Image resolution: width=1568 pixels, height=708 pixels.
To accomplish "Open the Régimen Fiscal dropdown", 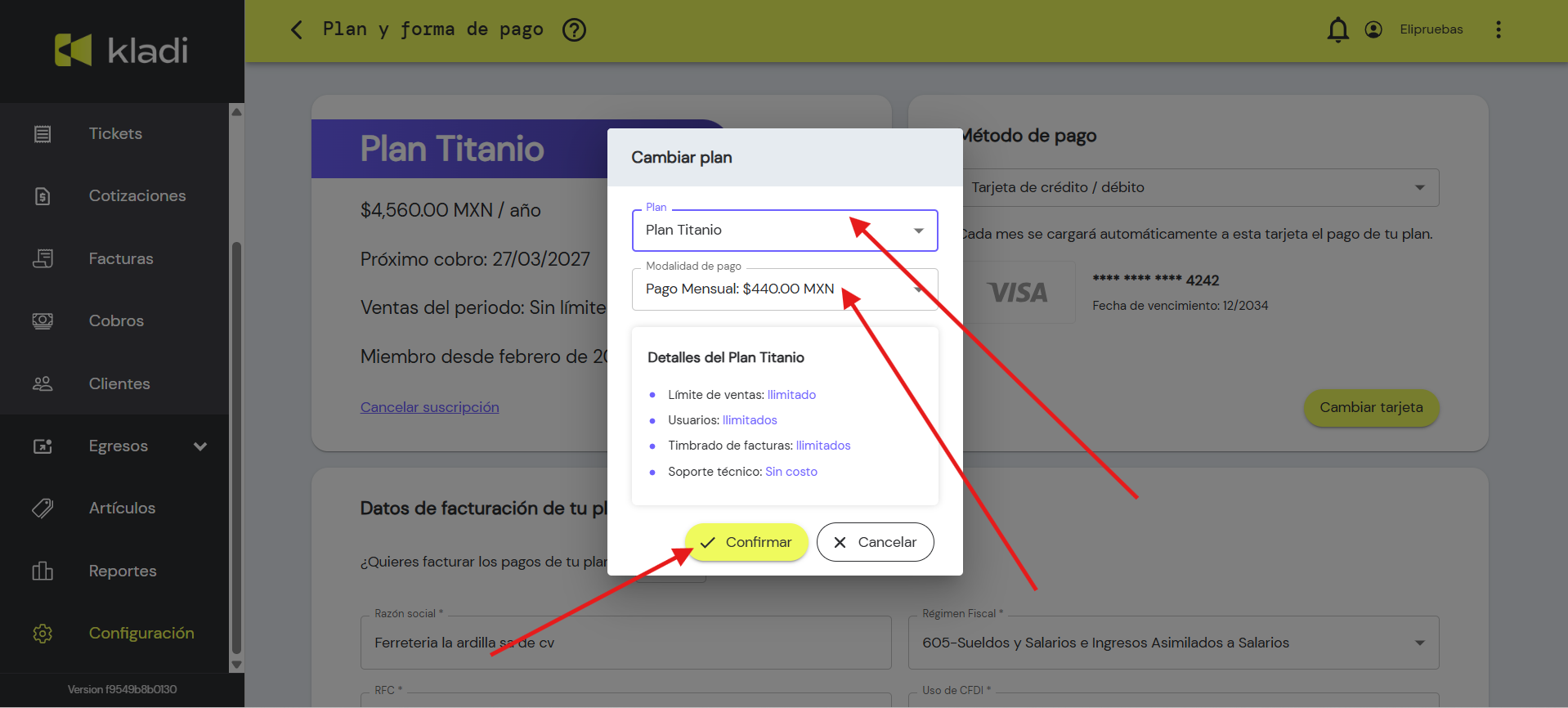I will tap(1173, 643).
